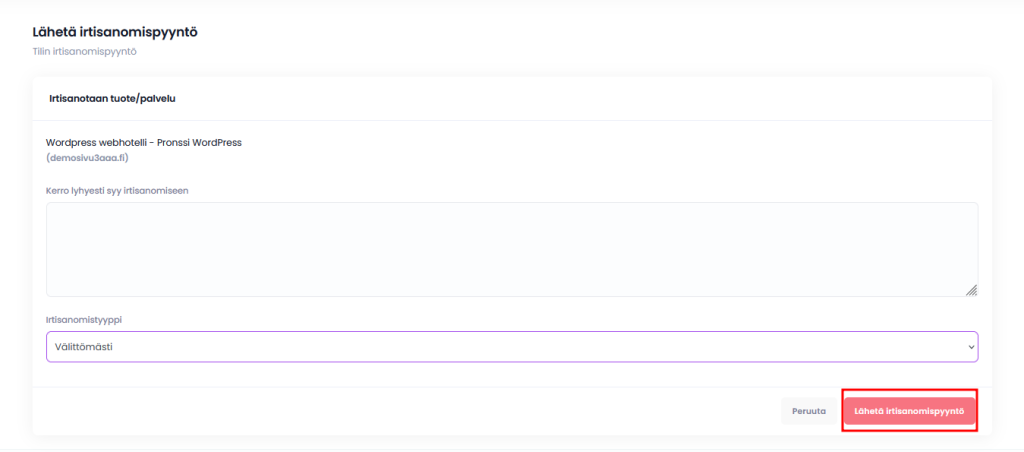Viewport: 1024px width, 452px height.
Task: Click the Irtisanomistyyppi field label
Action: (x=90, y=319)
